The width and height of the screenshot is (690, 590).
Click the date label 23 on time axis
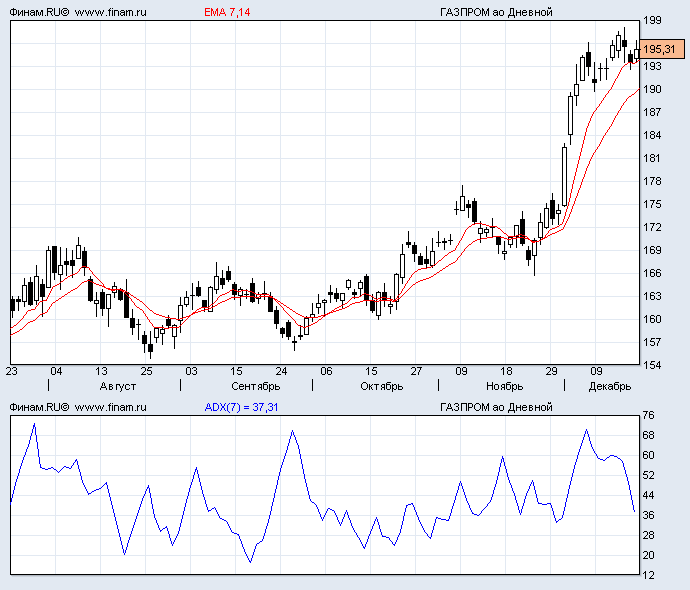point(12,371)
